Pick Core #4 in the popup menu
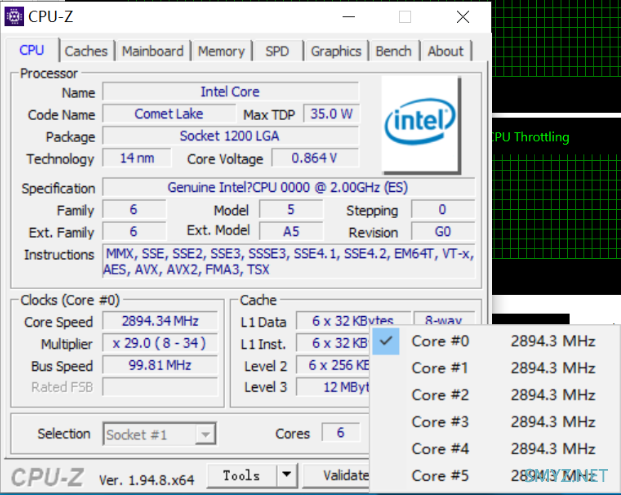Viewport: 621px width, 495px height. (495, 449)
